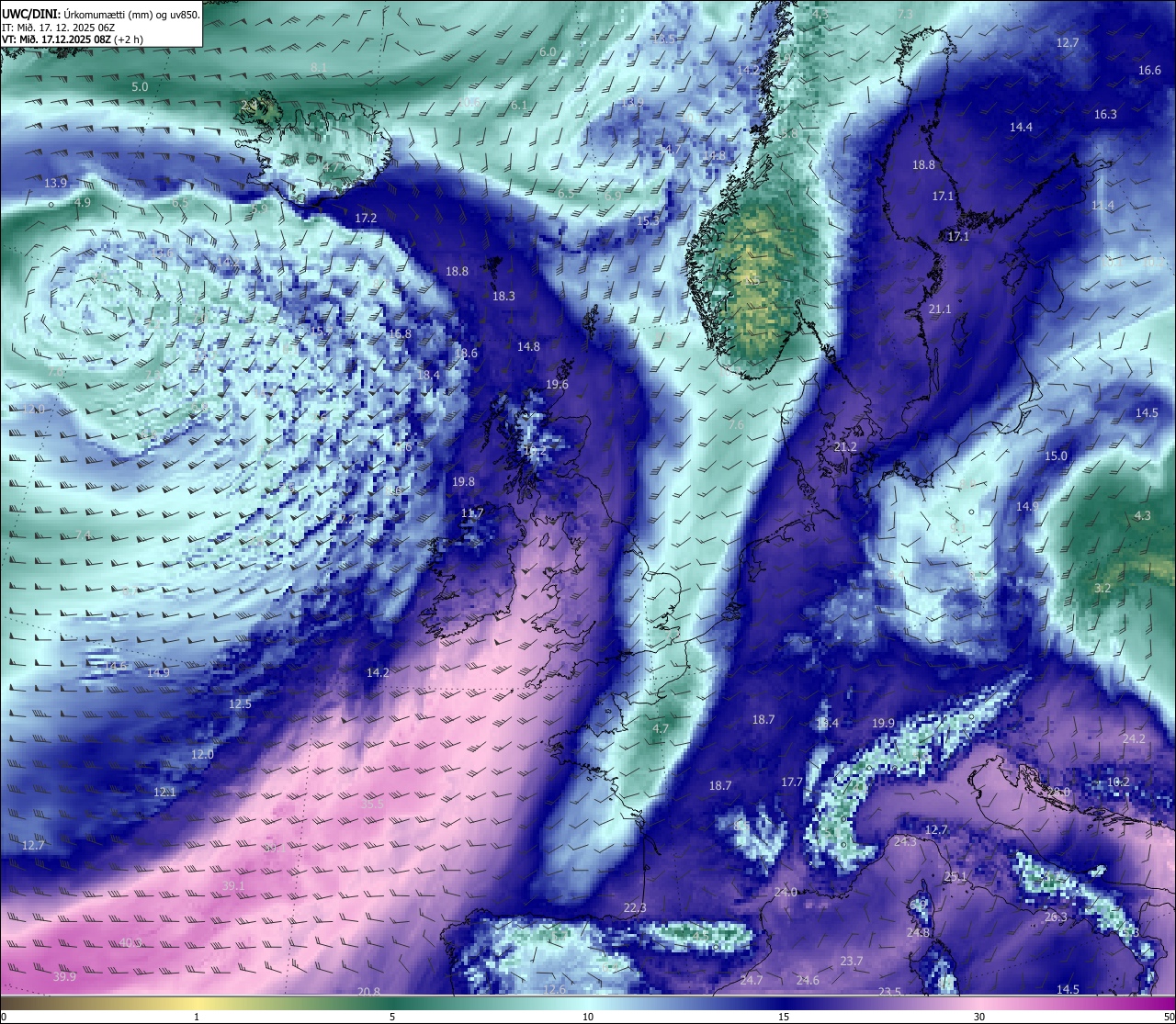This screenshot has height=1024, width=1176.
Task: Select the IT init time line 06Z
Action: click(59, 28)
